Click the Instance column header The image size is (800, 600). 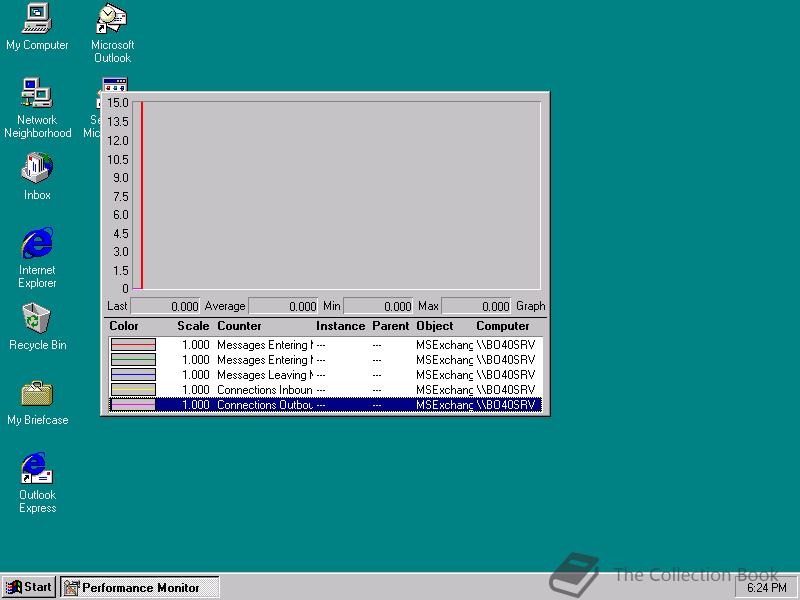coord(340,326)
